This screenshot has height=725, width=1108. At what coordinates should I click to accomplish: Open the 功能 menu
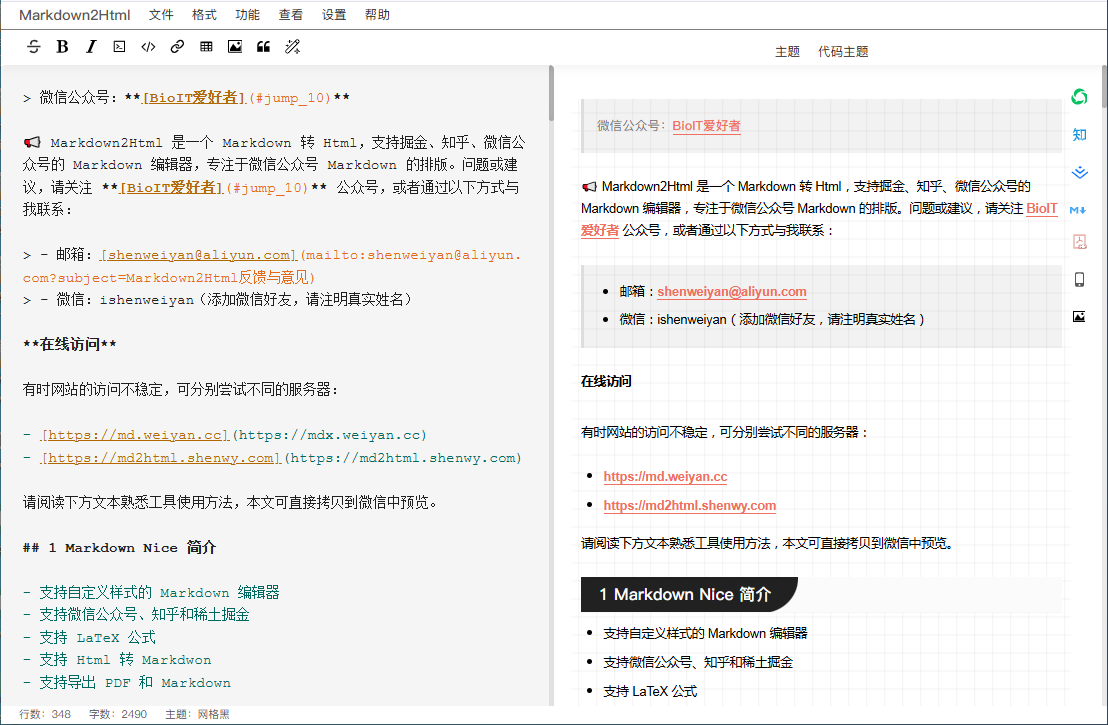tap(247, 15)
